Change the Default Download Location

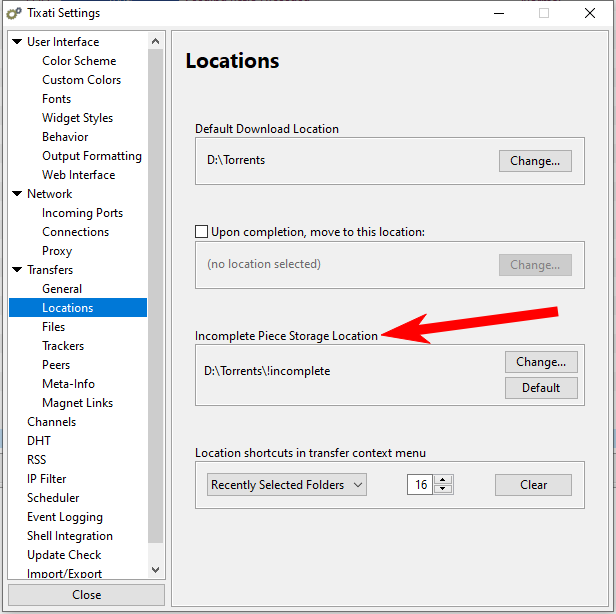(535, 161)
